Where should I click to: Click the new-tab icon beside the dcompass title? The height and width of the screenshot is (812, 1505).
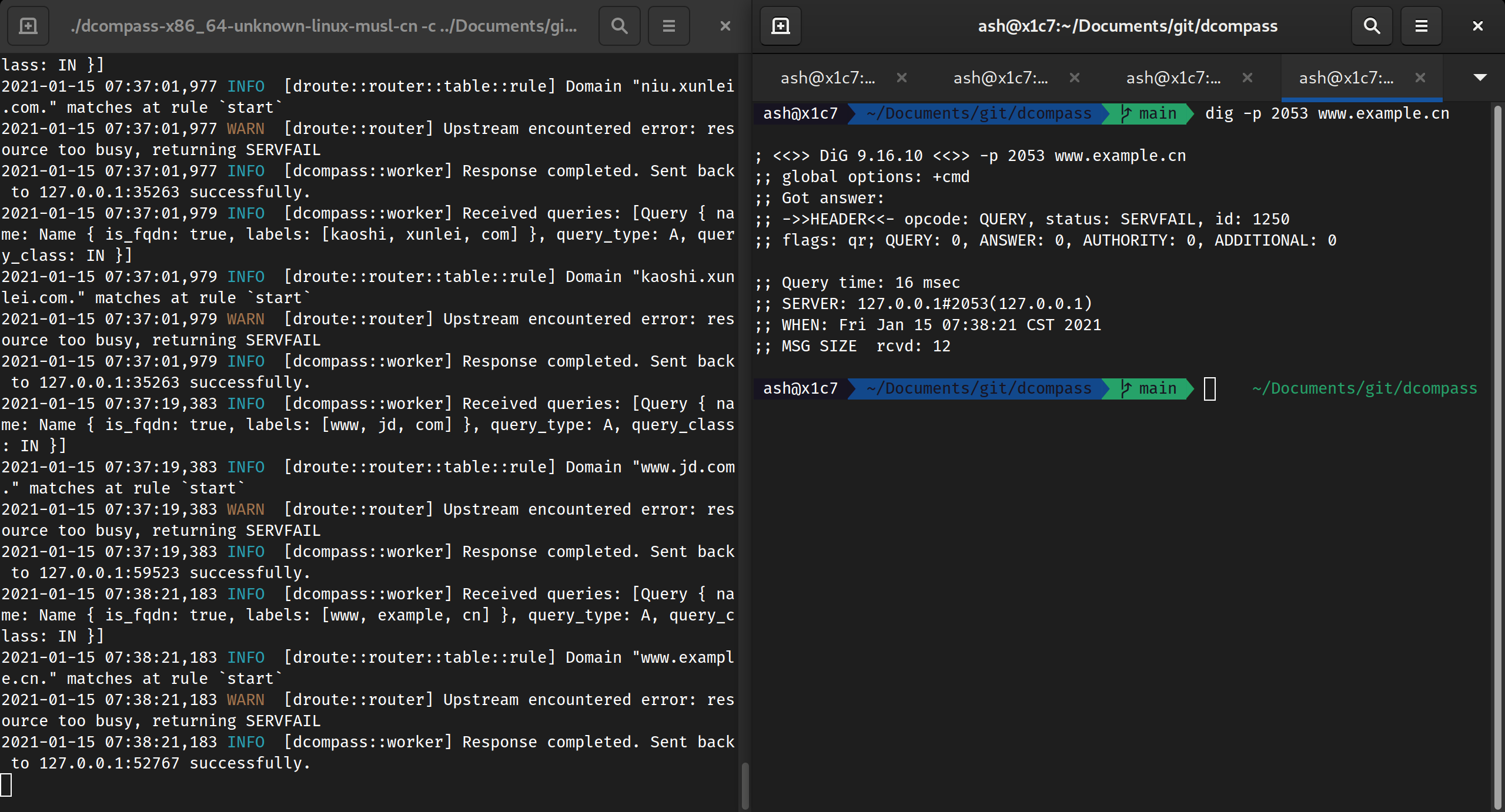(780, 25)
